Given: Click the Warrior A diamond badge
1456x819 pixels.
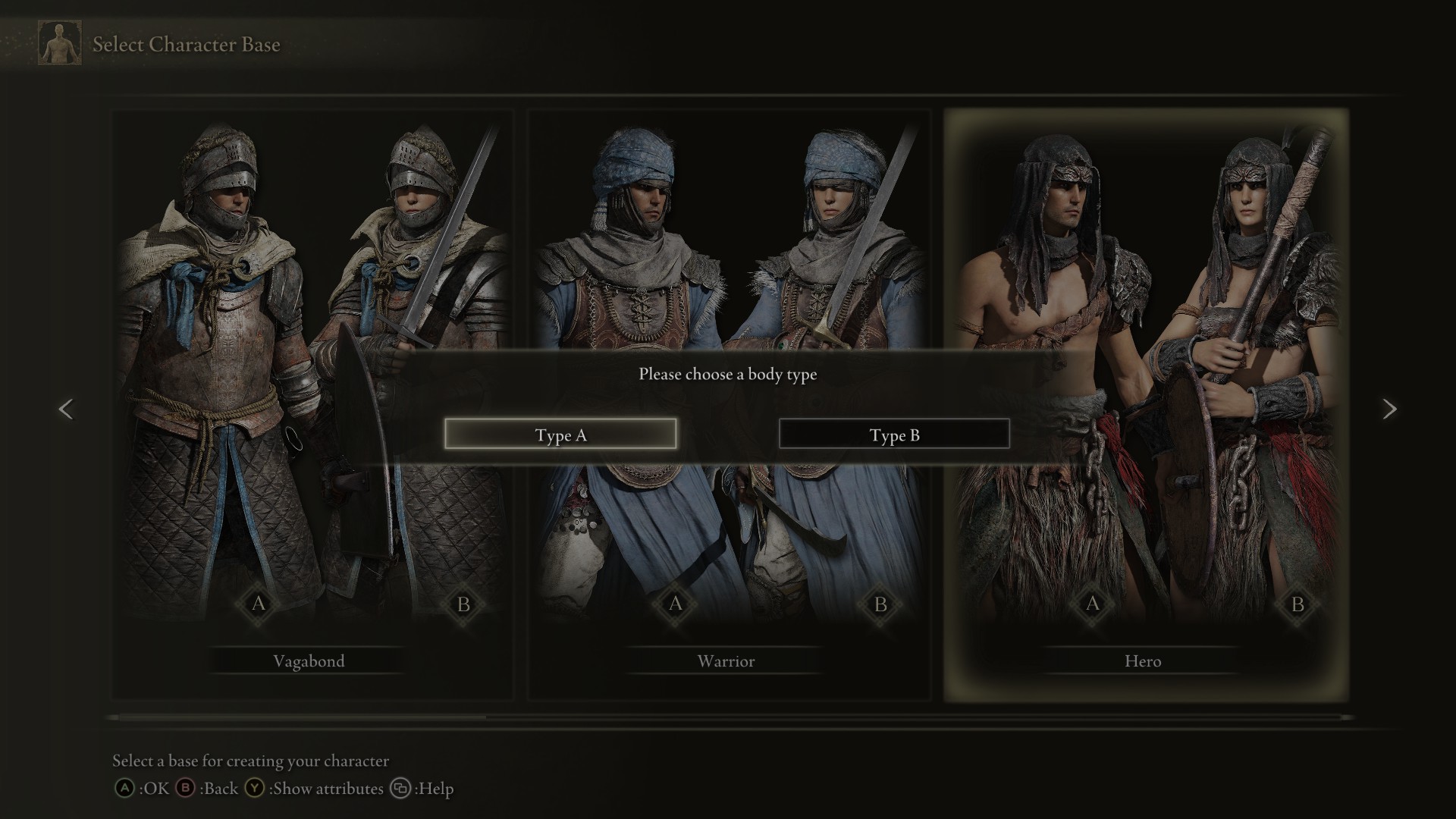Looking at the screenshot, I should coord(675,604).
